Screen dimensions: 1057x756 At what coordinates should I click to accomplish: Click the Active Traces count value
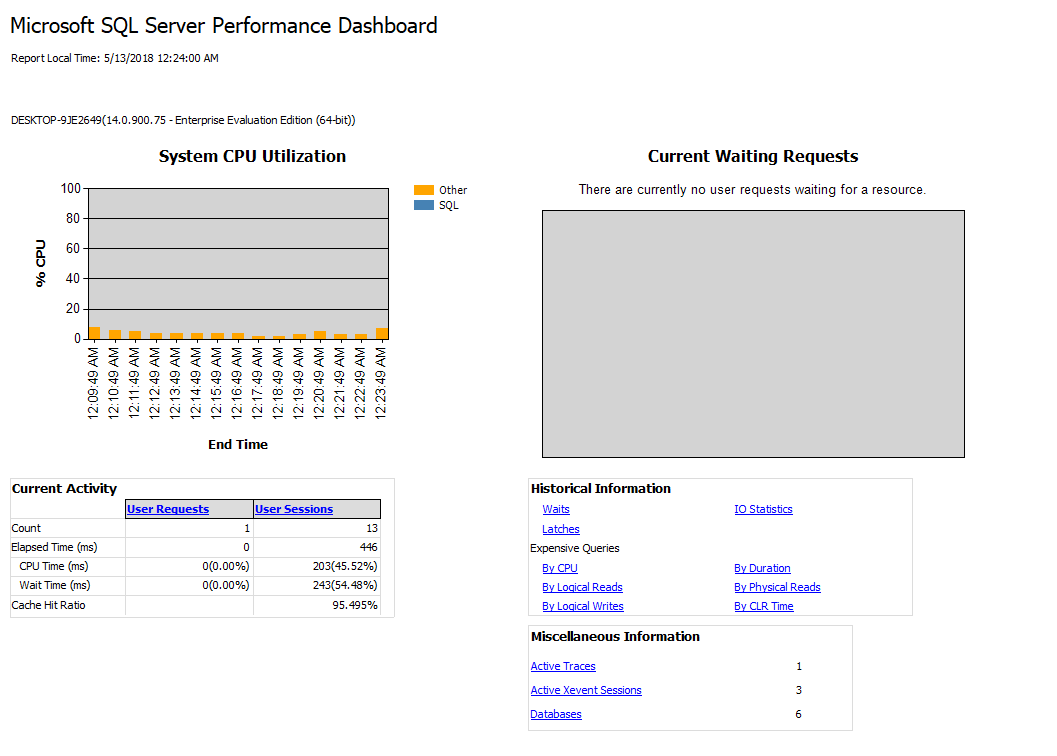tap(799, 666)
